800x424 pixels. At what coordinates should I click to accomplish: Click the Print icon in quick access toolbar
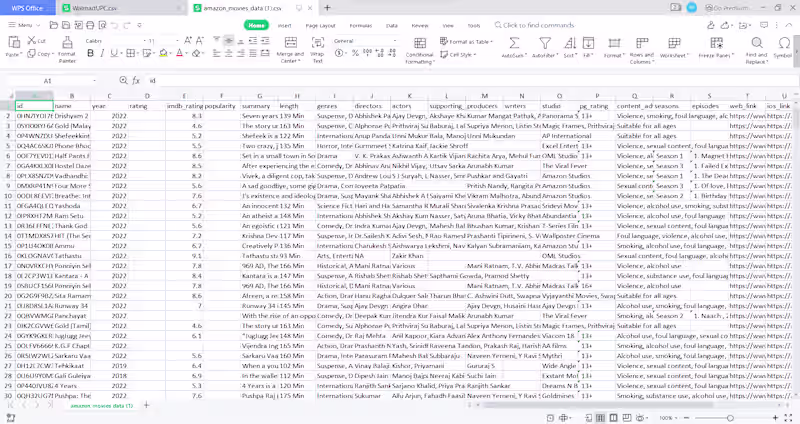90,25
